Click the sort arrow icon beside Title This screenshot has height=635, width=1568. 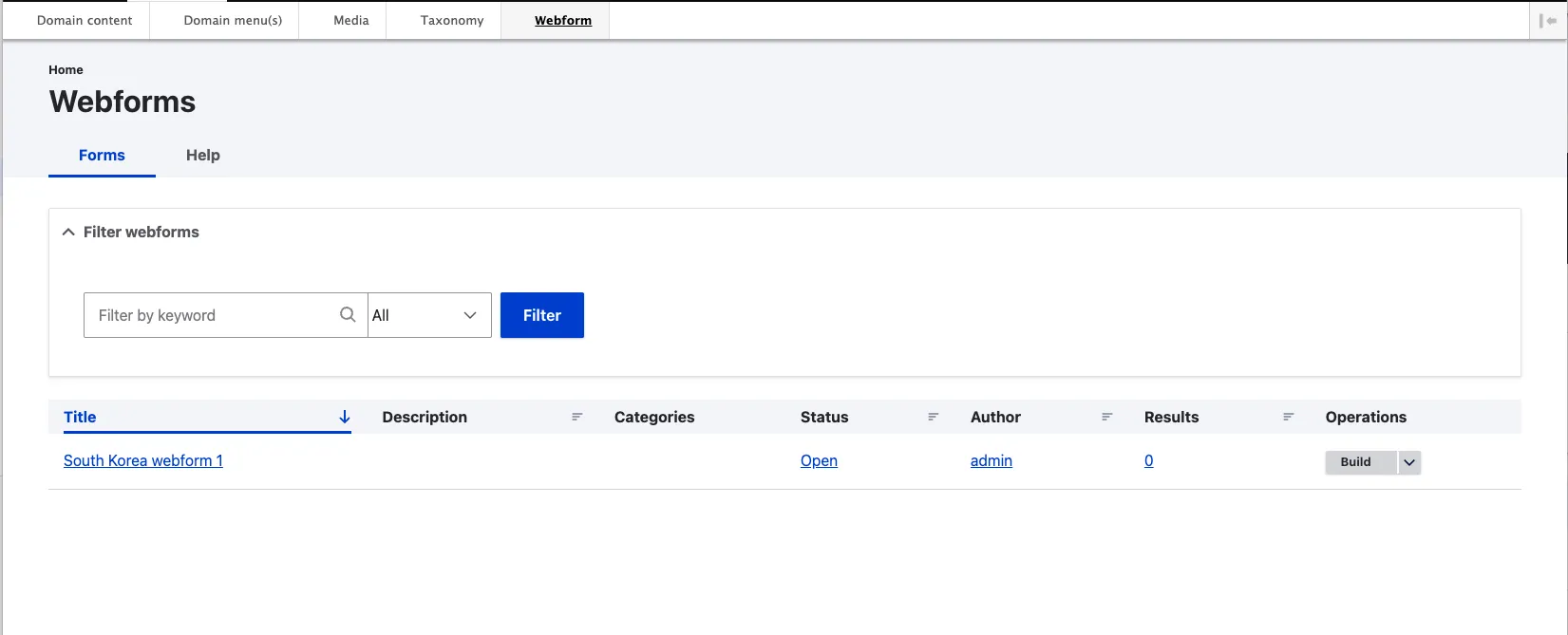pyautogui.click(x=345, y=417)
